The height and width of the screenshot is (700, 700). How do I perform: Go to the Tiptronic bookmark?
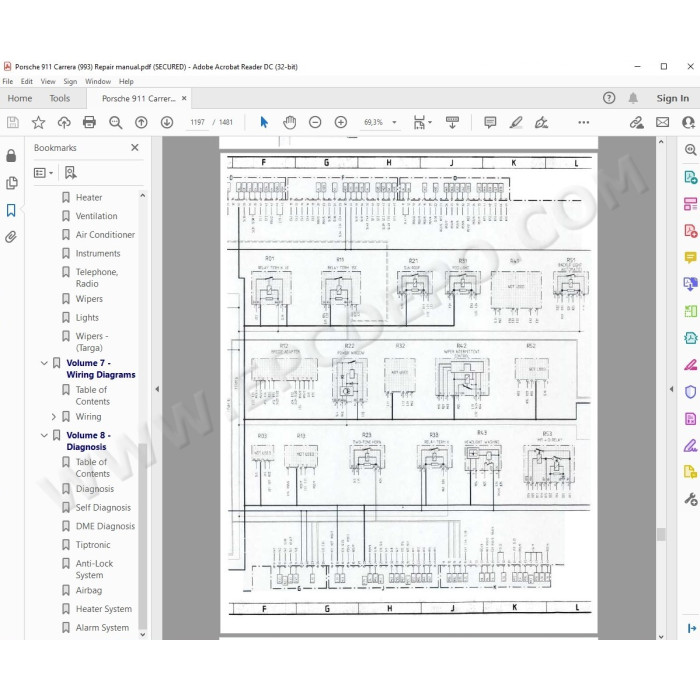[x=93, y=545]
